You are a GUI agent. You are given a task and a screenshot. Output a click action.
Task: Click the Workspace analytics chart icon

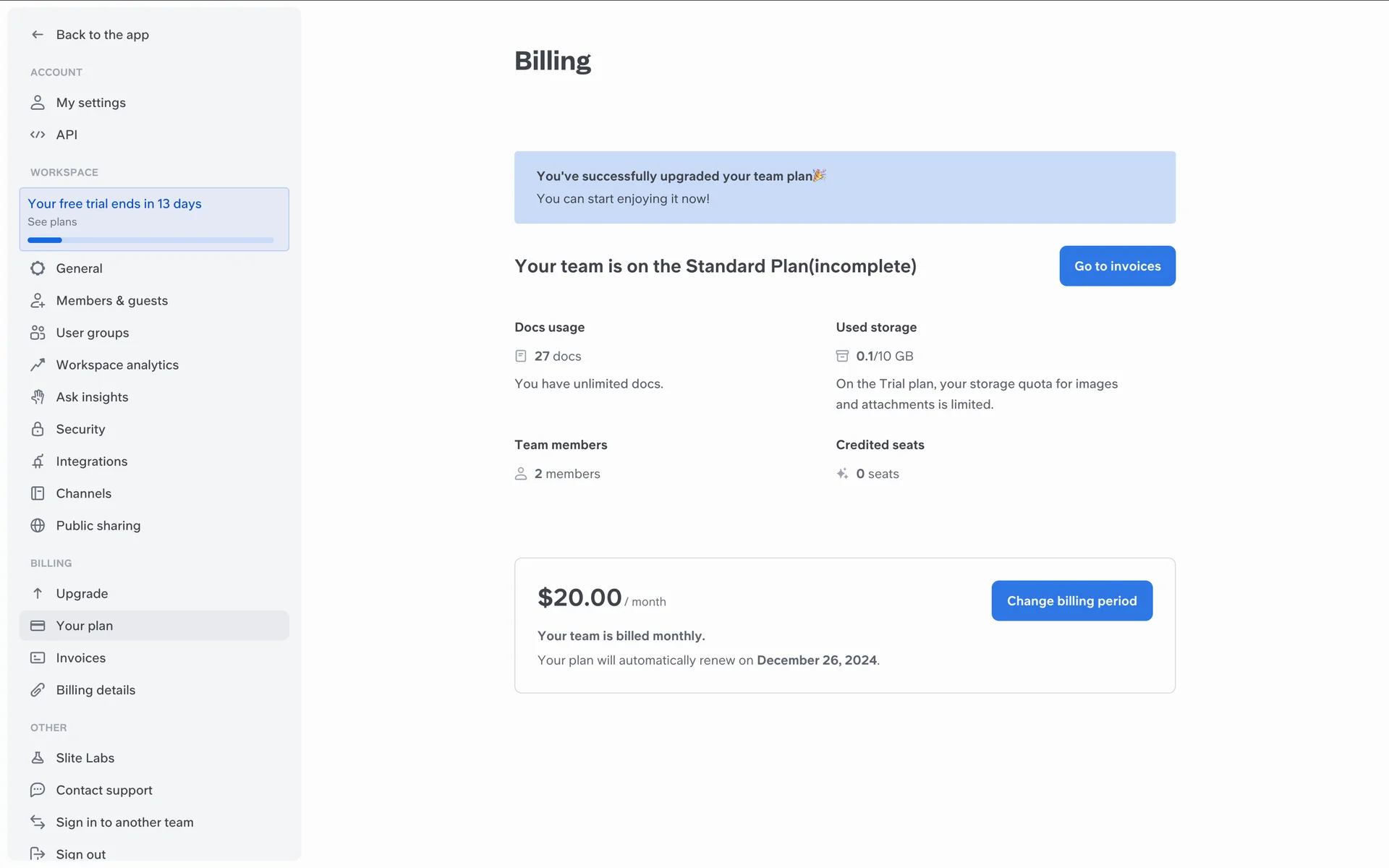38,365
